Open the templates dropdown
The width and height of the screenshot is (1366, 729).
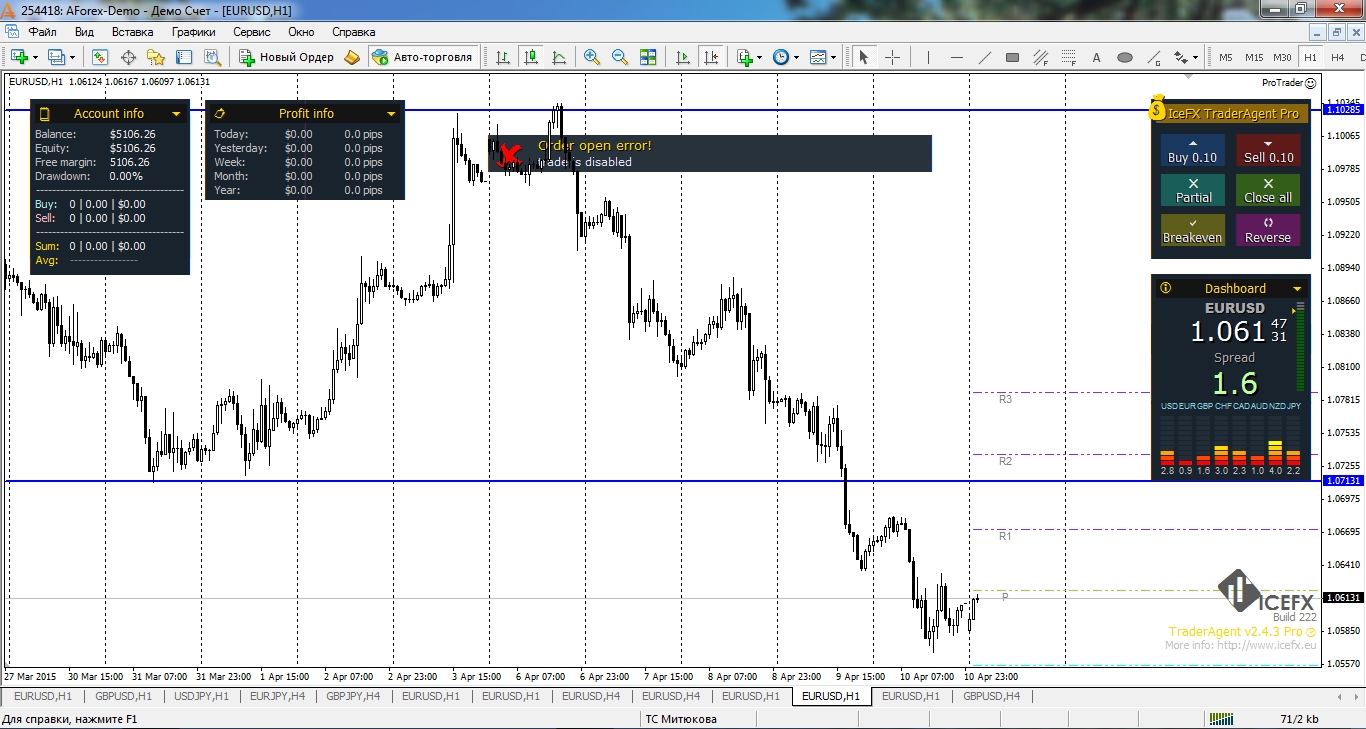pos(834,57)
